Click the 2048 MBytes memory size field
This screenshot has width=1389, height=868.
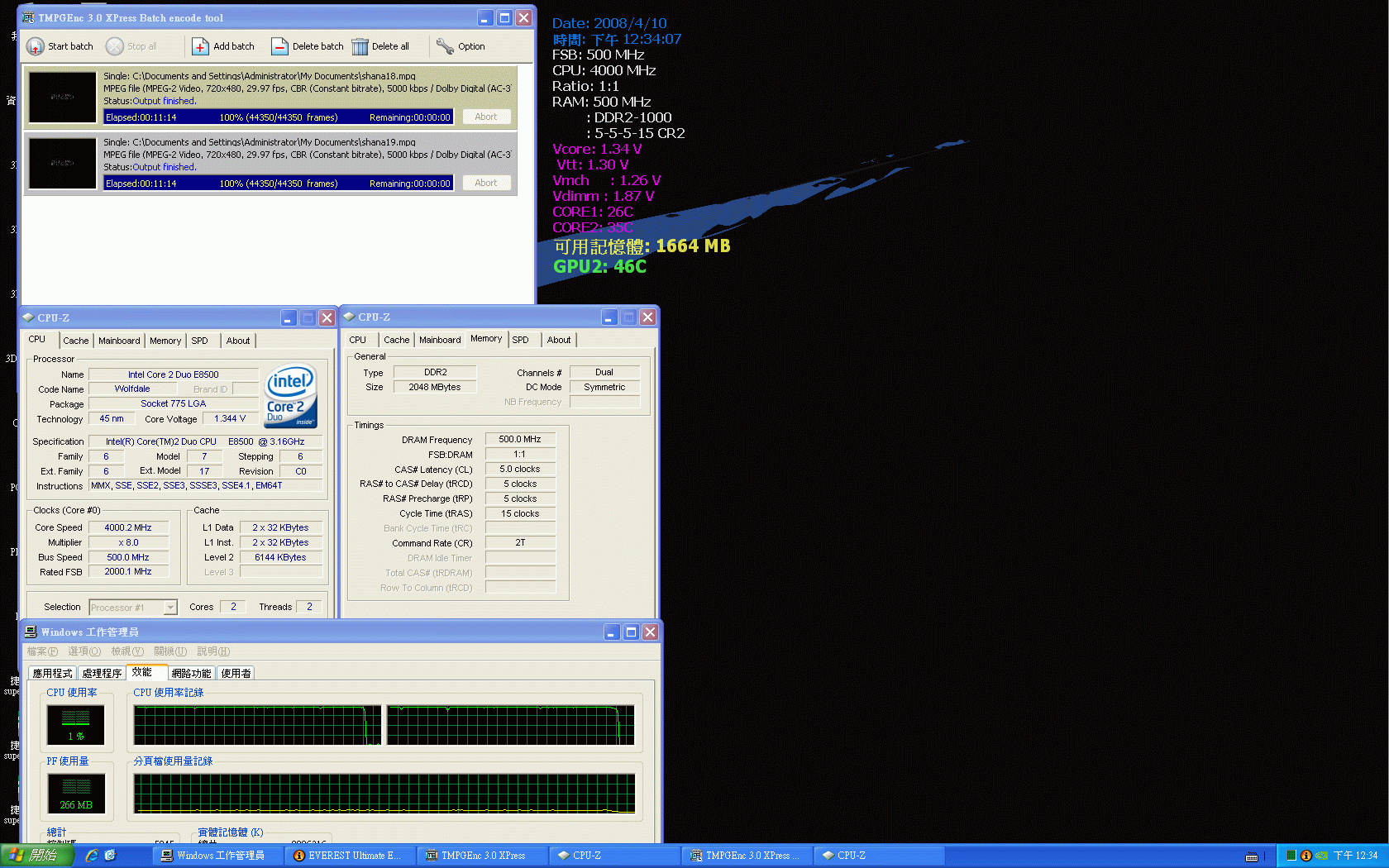(435, 387)
